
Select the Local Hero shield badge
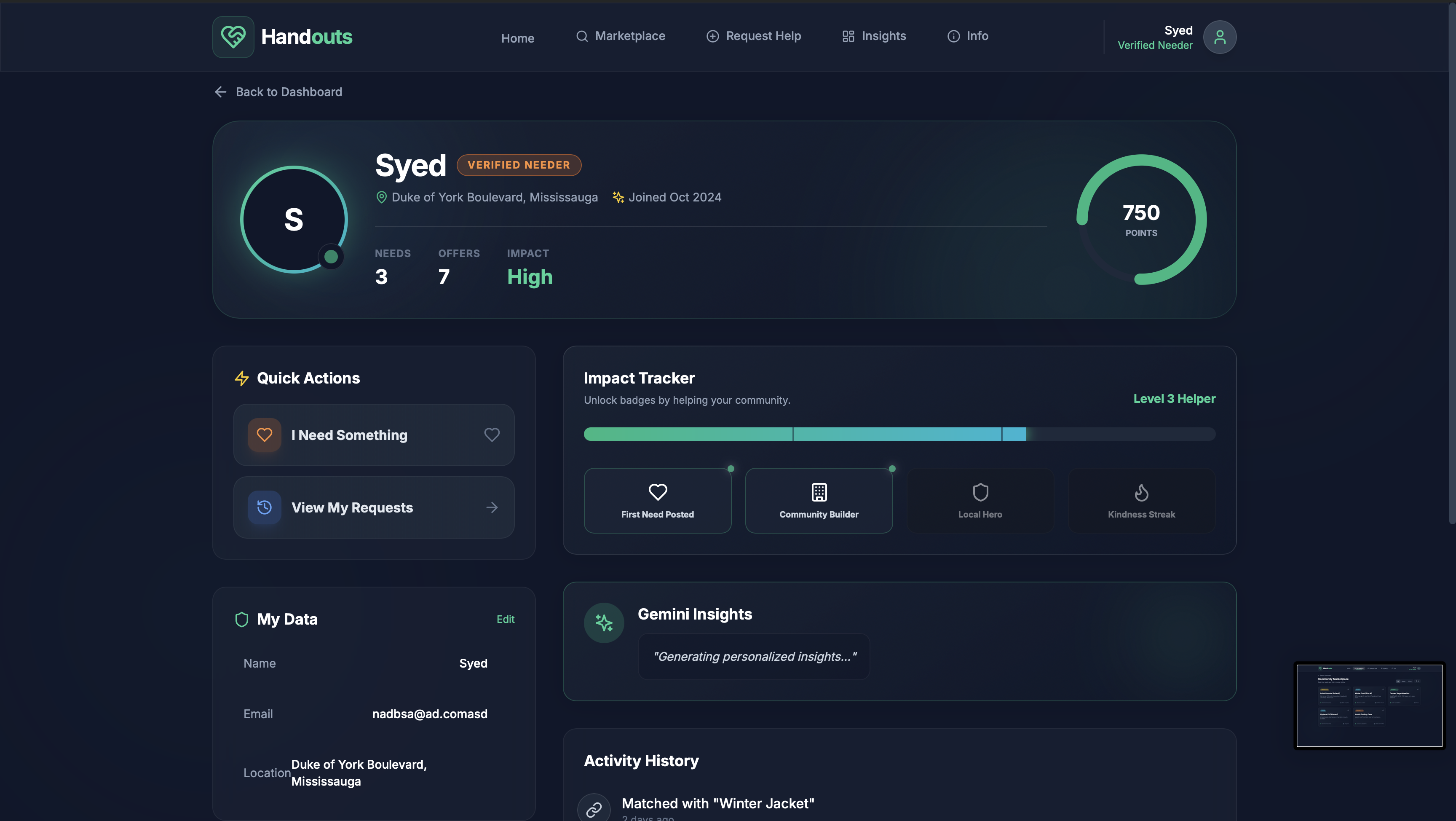pyautogui.click(x=980, y=500)
